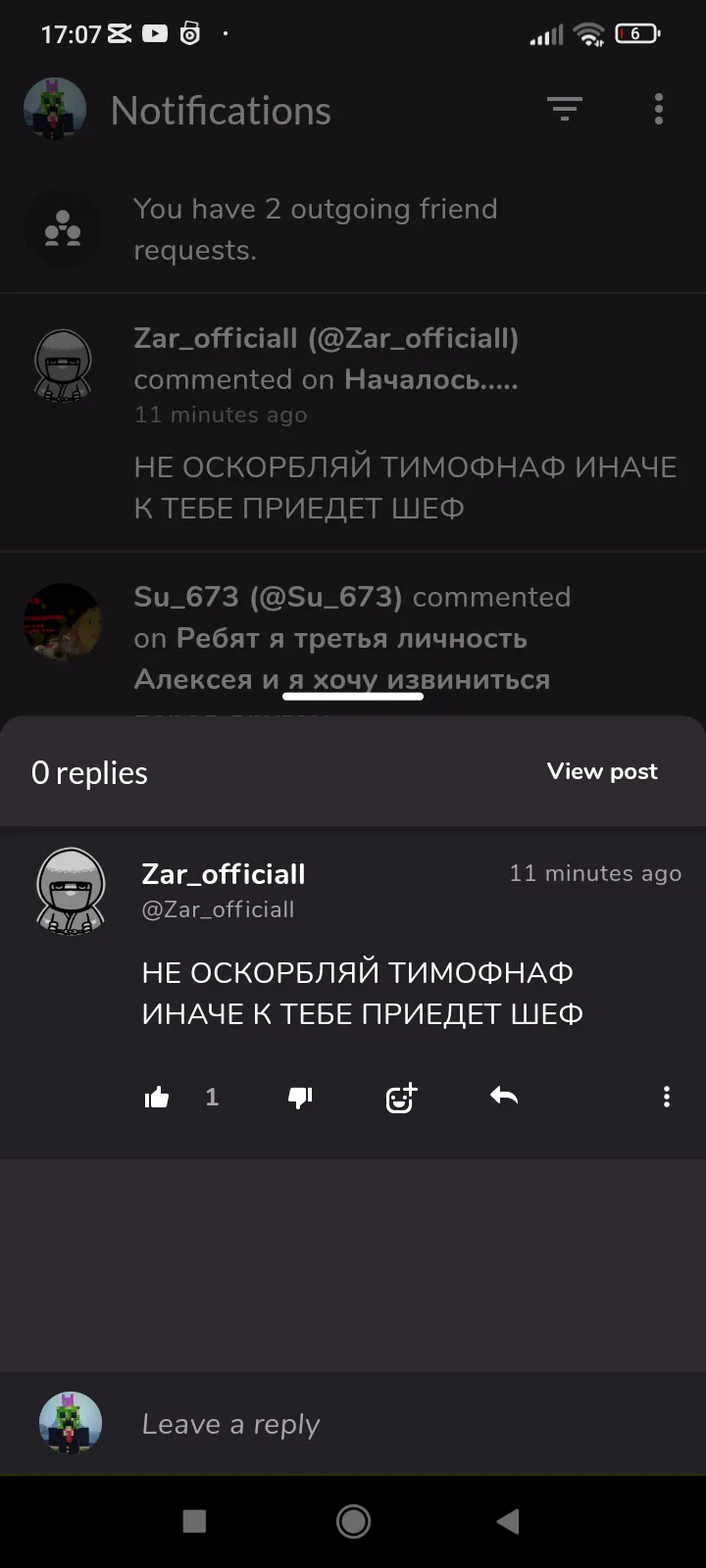Tap the reply arrow icon

pyautogui.click(x=504, y=1096)
